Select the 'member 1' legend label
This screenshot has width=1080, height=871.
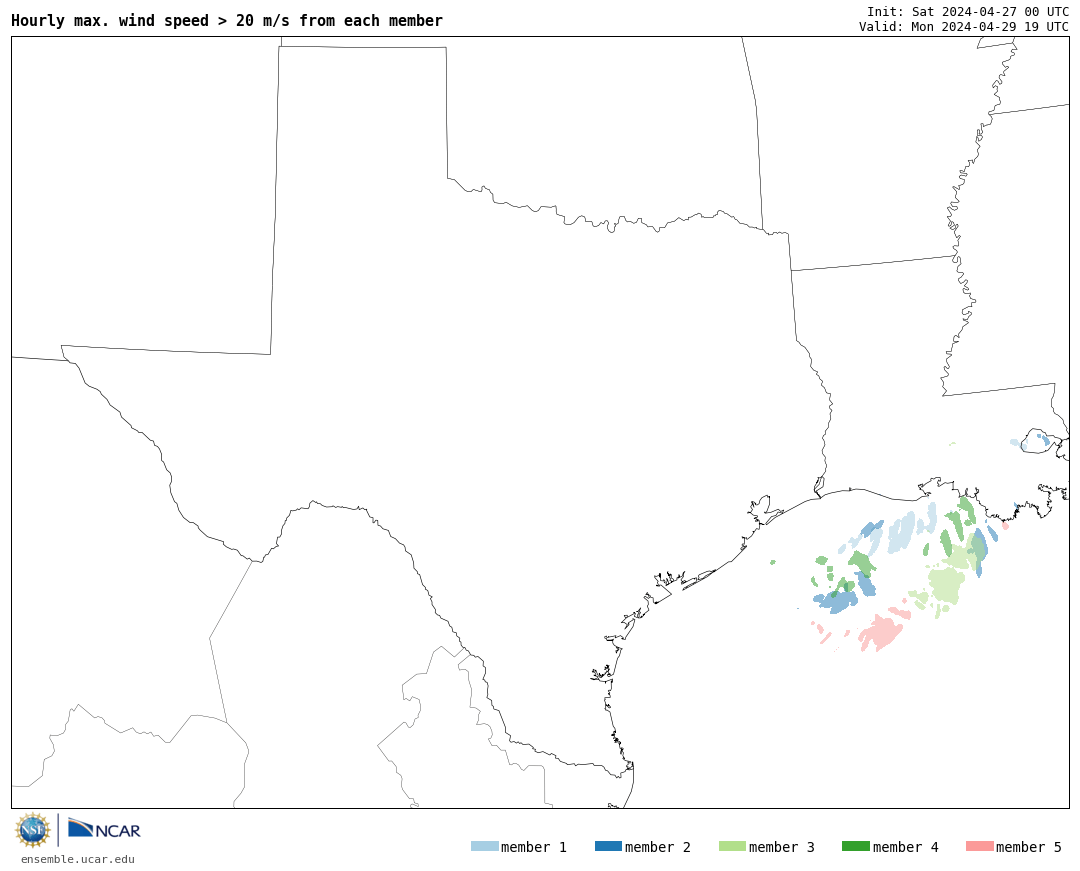pos(534,847)
